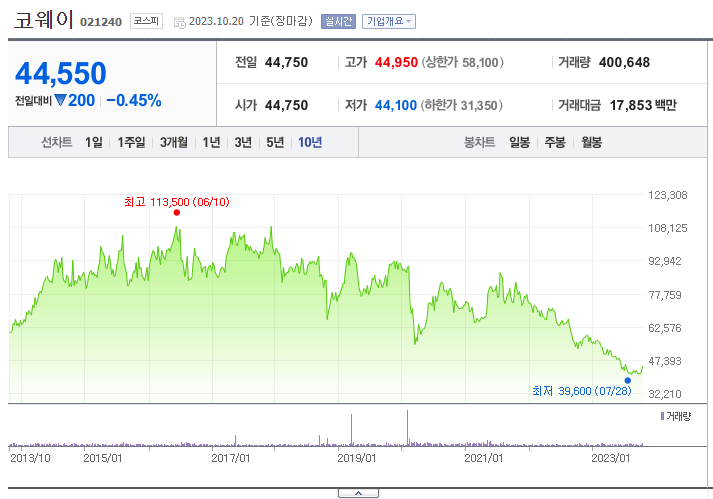
Task: Click the 2013/10 axis label
Action: coord(30,458)
